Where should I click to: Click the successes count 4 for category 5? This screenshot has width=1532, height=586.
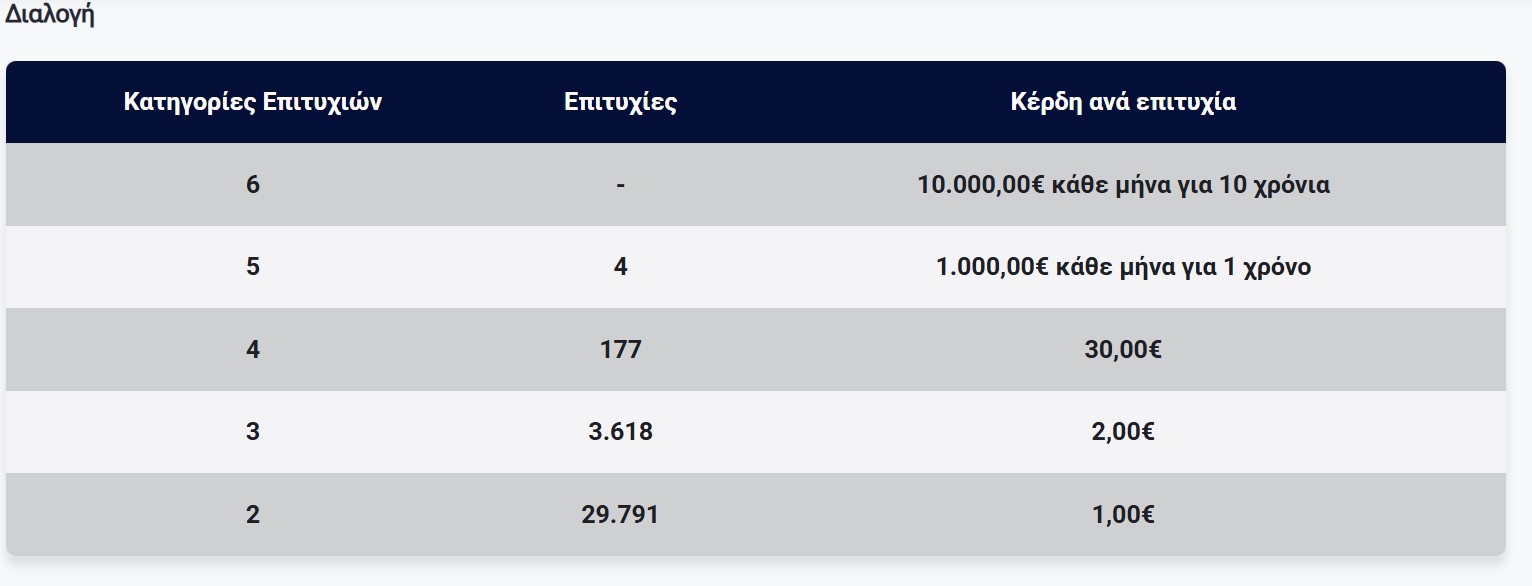[621, 267]
